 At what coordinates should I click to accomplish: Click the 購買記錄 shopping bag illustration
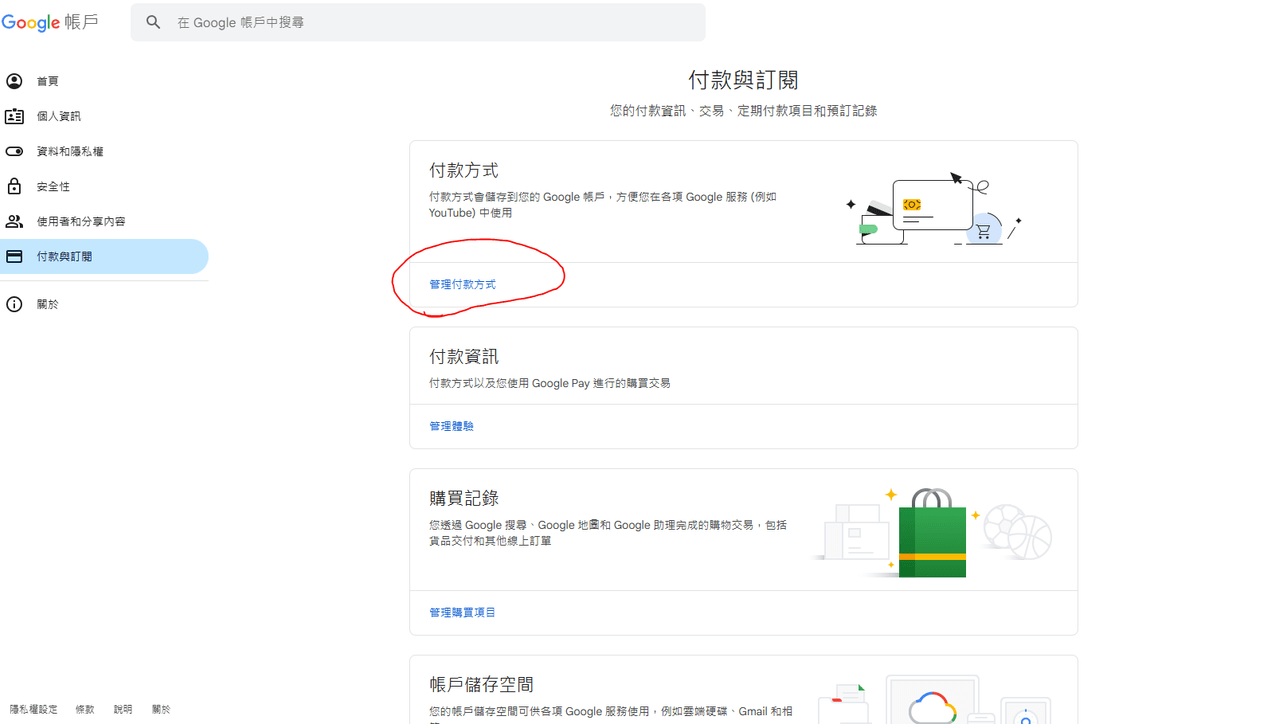click(x=932, y=532)
